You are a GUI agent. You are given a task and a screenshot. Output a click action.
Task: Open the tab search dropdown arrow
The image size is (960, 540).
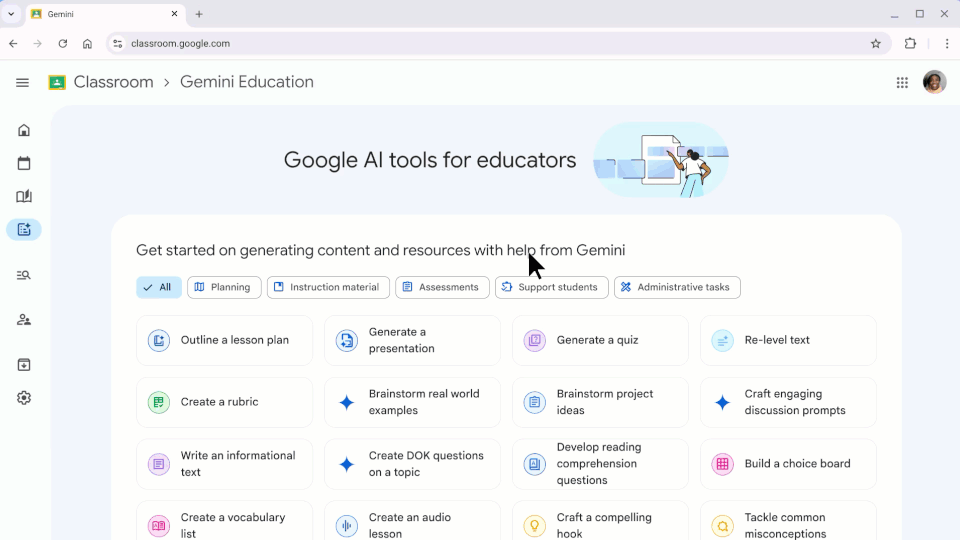coord(11,14)
